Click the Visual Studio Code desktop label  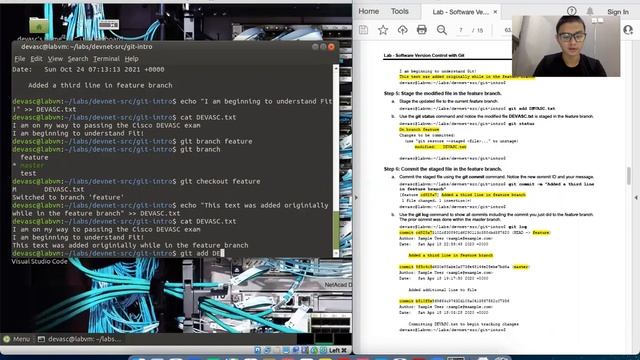40,262
